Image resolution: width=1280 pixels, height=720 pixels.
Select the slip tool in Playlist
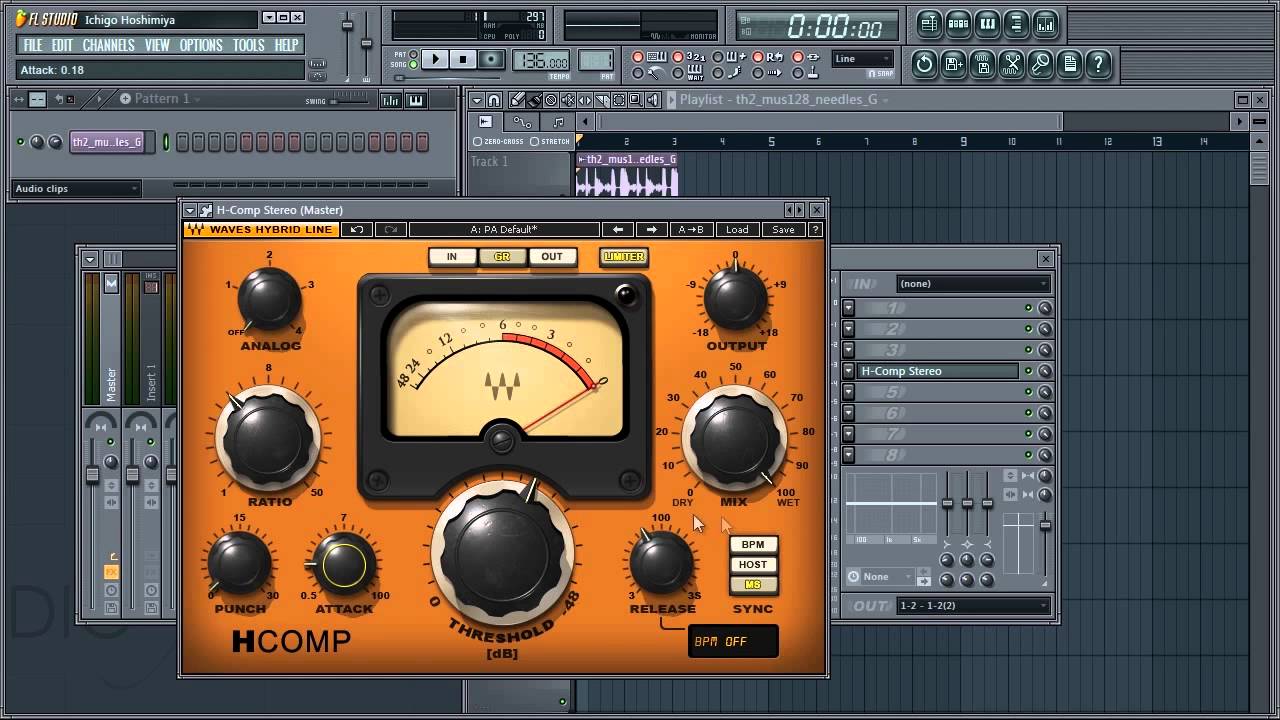[585, 100]
